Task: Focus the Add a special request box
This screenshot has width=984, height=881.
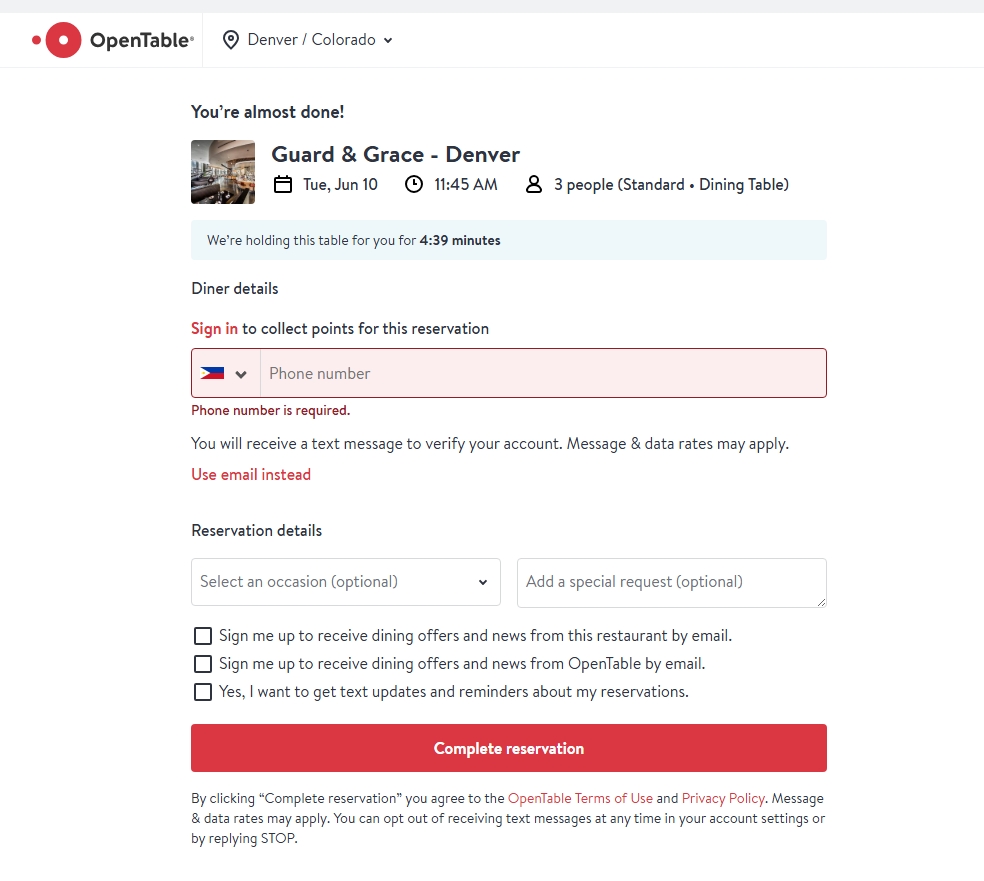Action: (671, 583)
